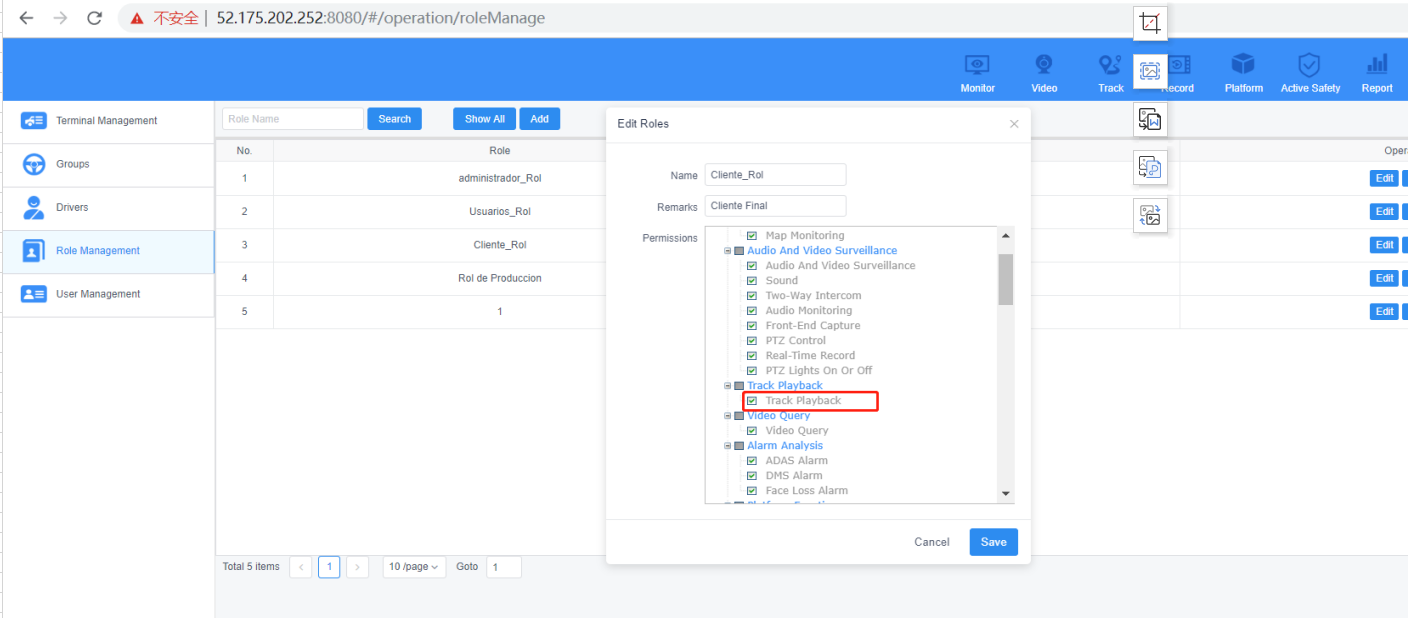Image resolution: width=1408 pixels, height=618 pixels.
Task: Uncheck the Track Playback permission
Action: 752,401
